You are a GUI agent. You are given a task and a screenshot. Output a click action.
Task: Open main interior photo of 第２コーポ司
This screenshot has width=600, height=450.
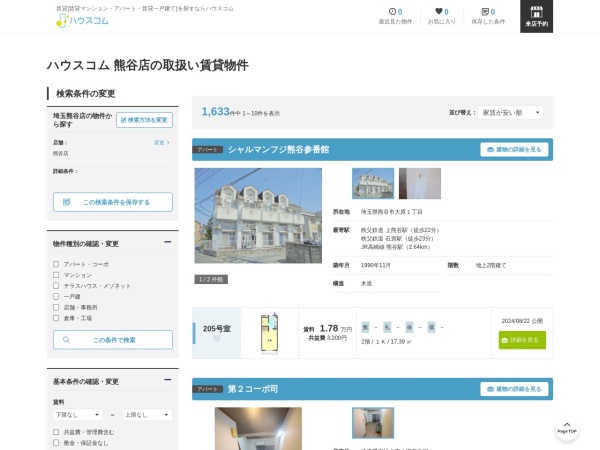tap(258, 429)
